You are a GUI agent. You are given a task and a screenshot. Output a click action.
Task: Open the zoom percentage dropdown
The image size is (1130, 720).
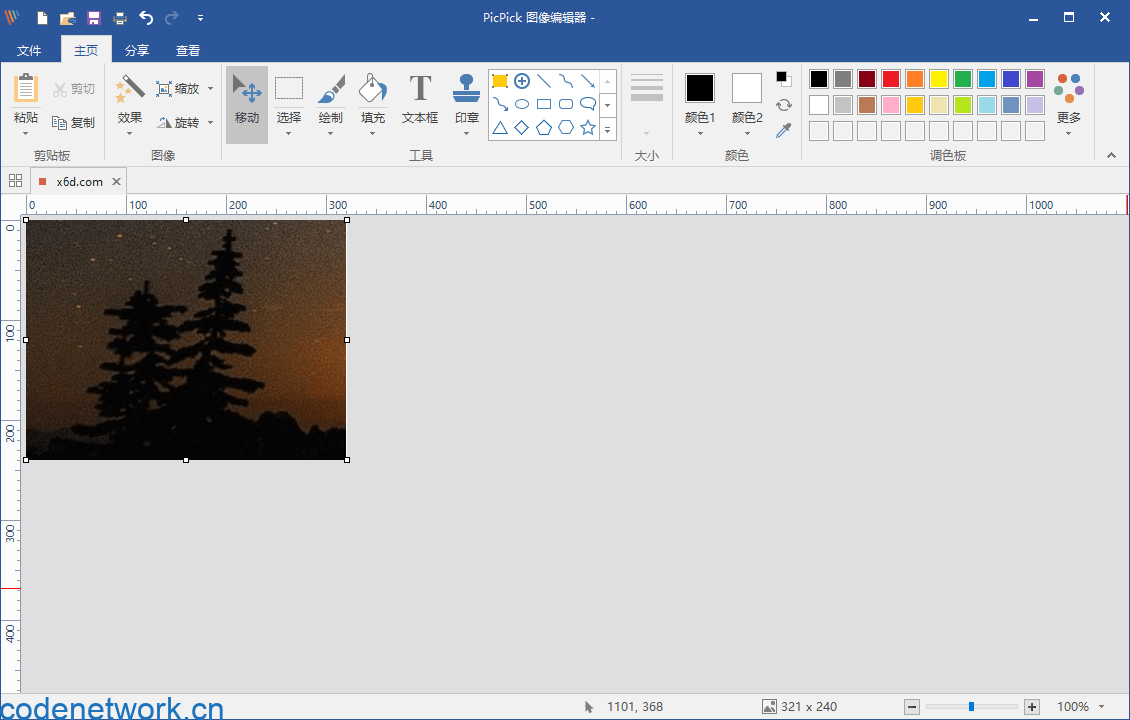click(x=1102, y=707)
